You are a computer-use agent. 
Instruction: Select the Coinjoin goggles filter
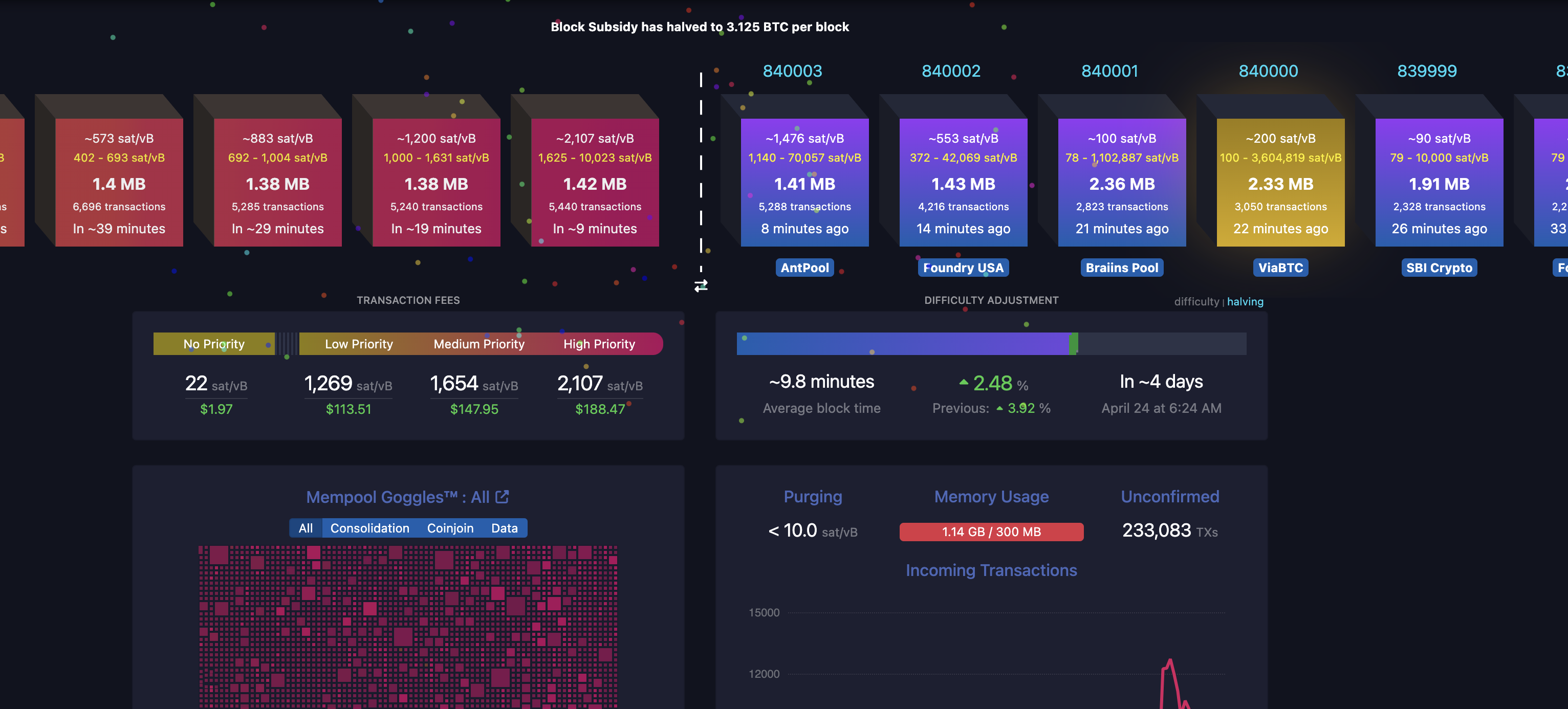(x=450, y=528)
